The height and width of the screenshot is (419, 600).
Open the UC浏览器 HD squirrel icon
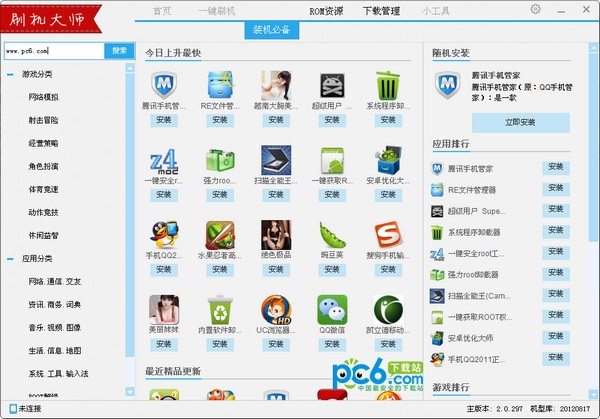click(276, 310)
